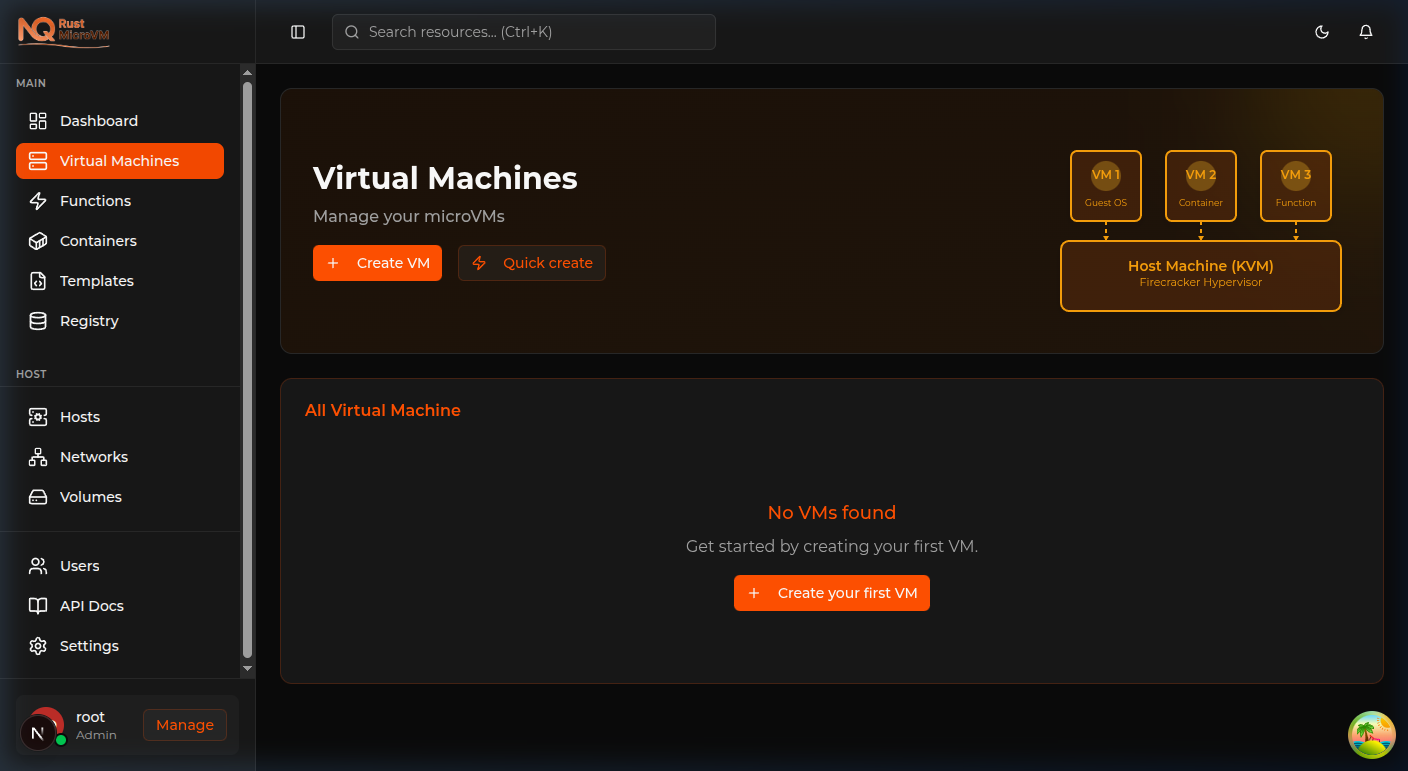Open Hosts under the HOST section

click(x=81, y=417)
